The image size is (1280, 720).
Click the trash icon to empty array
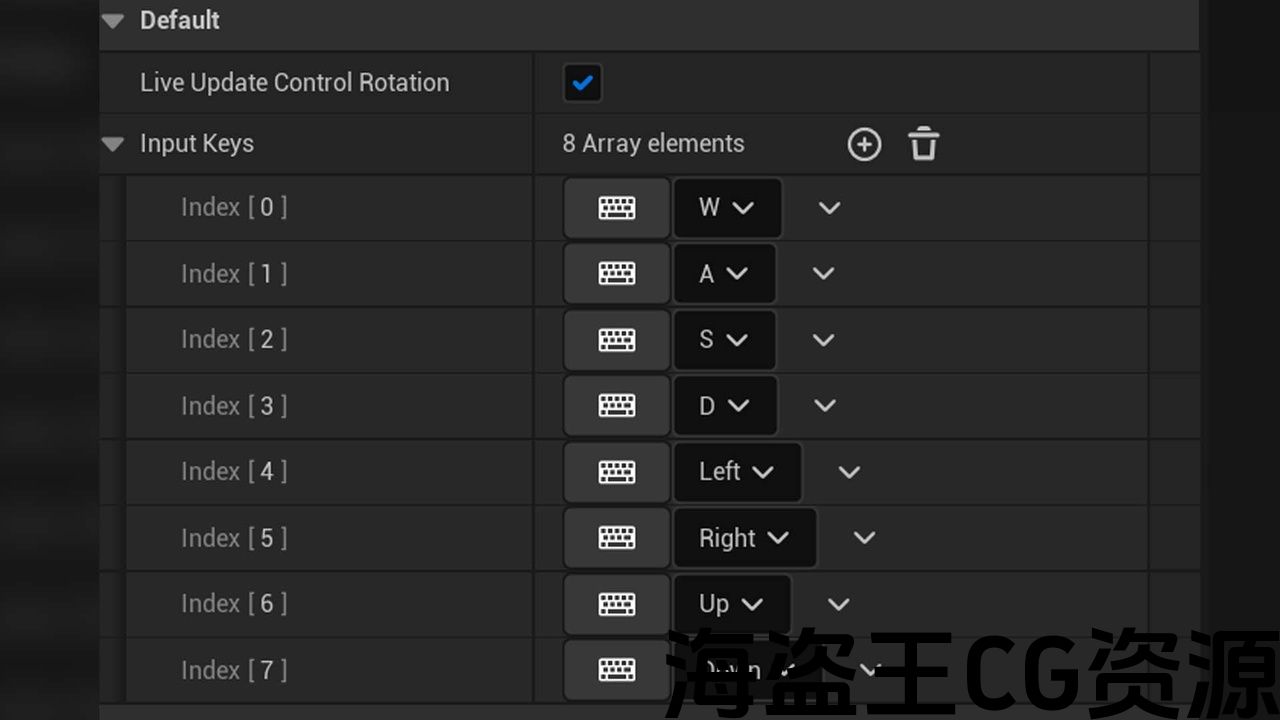tap(924, 144)
